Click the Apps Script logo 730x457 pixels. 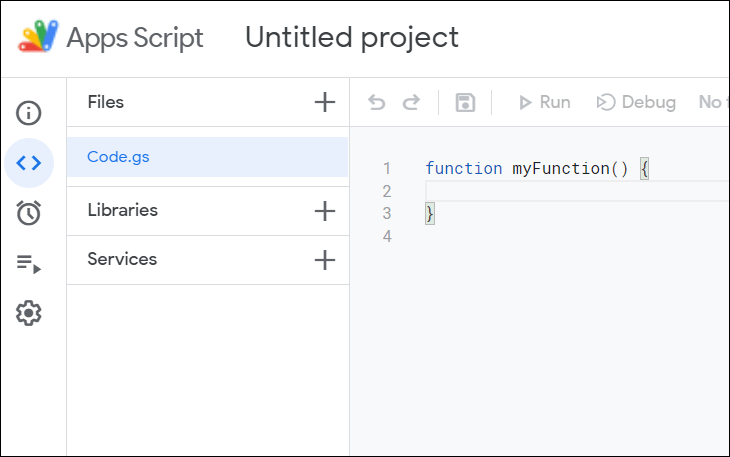36,38
